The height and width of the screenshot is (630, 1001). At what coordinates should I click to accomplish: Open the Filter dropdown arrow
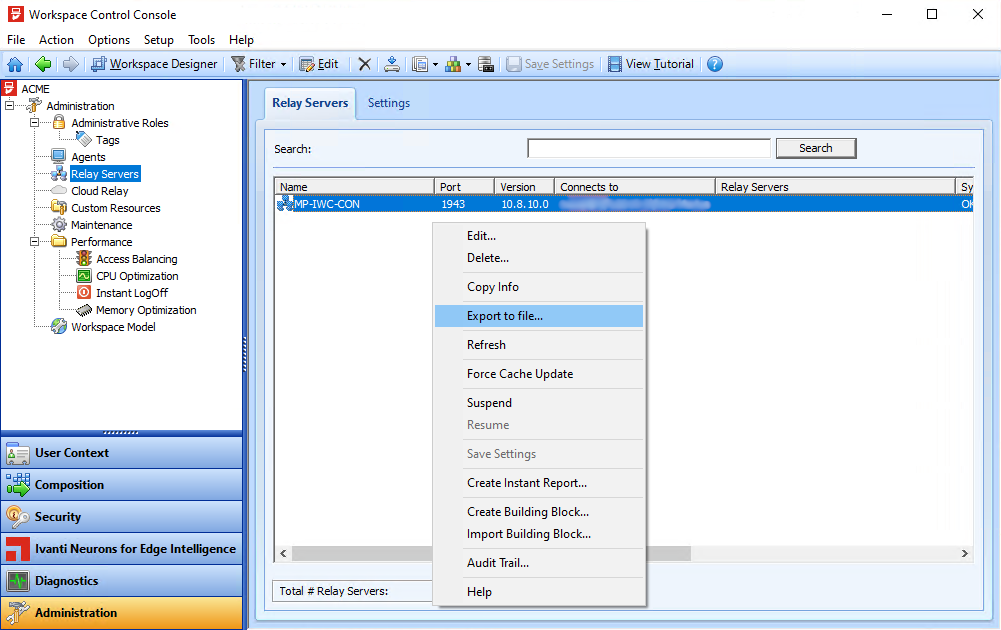[282, 63]
